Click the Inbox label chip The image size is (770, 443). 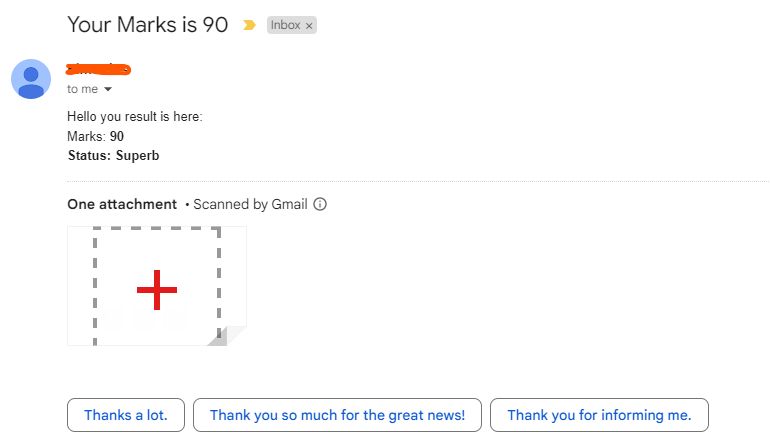285,25
